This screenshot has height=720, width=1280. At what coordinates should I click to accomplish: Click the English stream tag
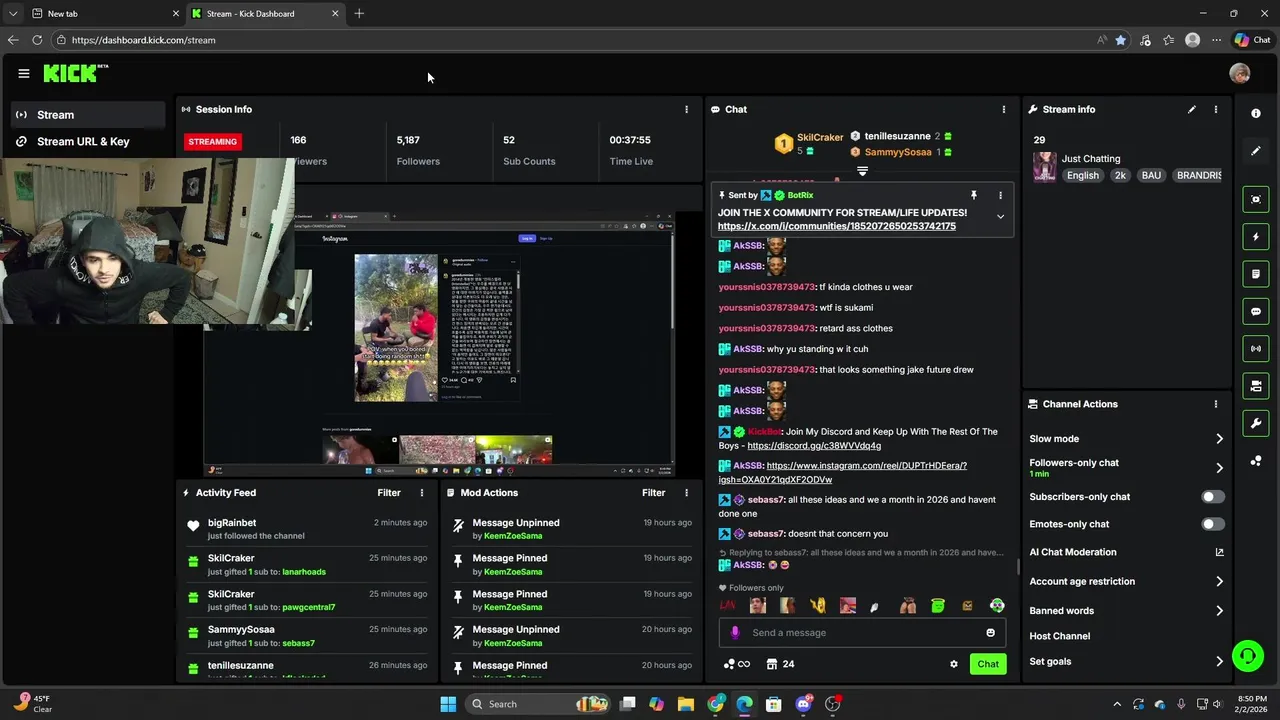click(1082, 175)
